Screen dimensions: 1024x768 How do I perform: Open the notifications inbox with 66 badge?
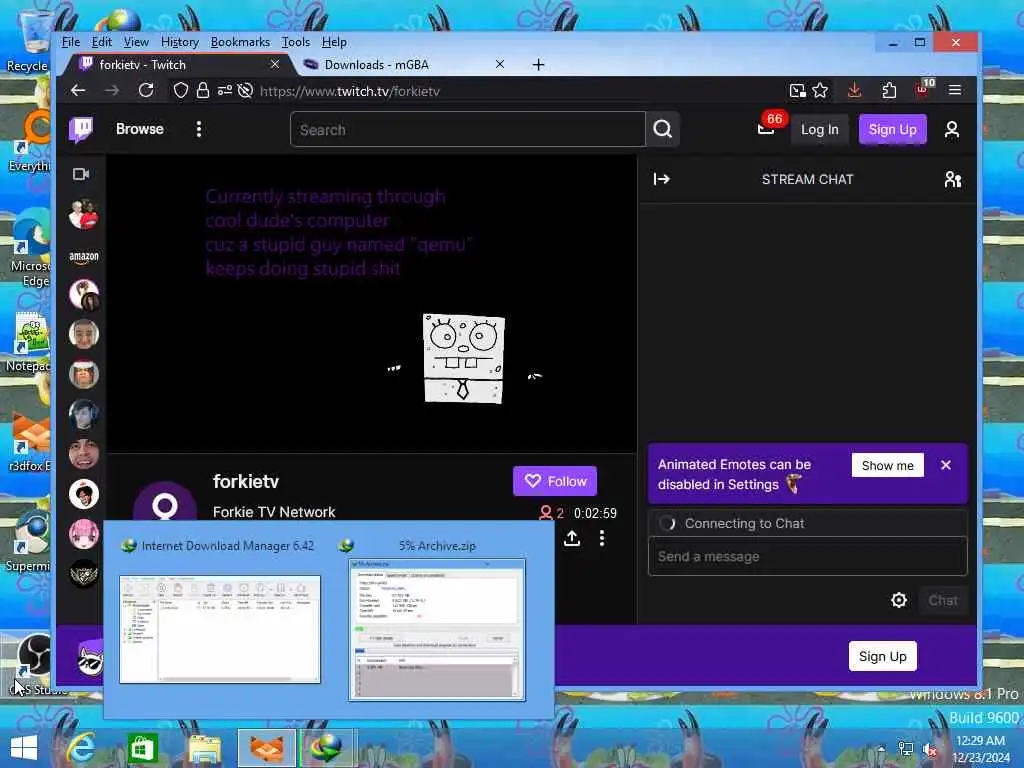point(767,128)
